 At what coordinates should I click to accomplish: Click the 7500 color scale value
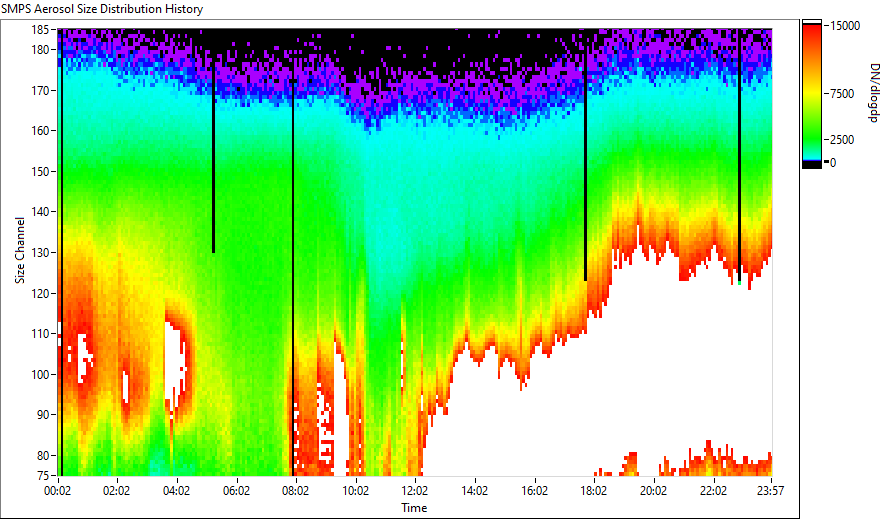pos(842,94)
